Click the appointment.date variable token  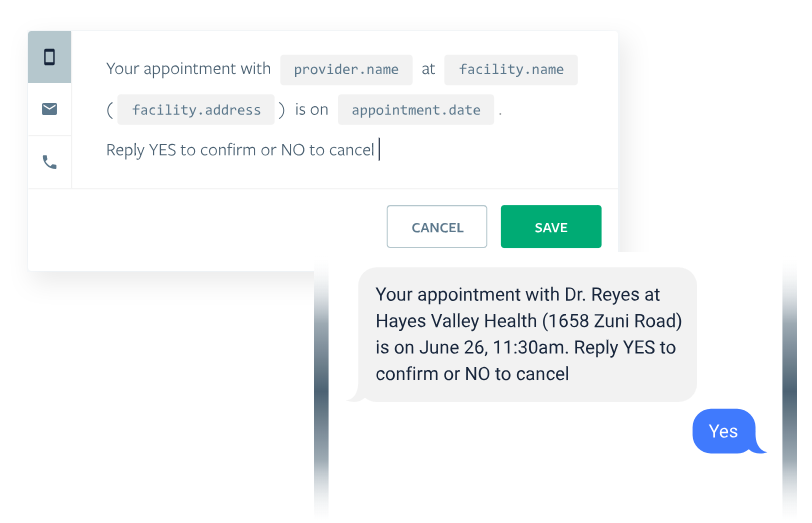pos(416,110)
